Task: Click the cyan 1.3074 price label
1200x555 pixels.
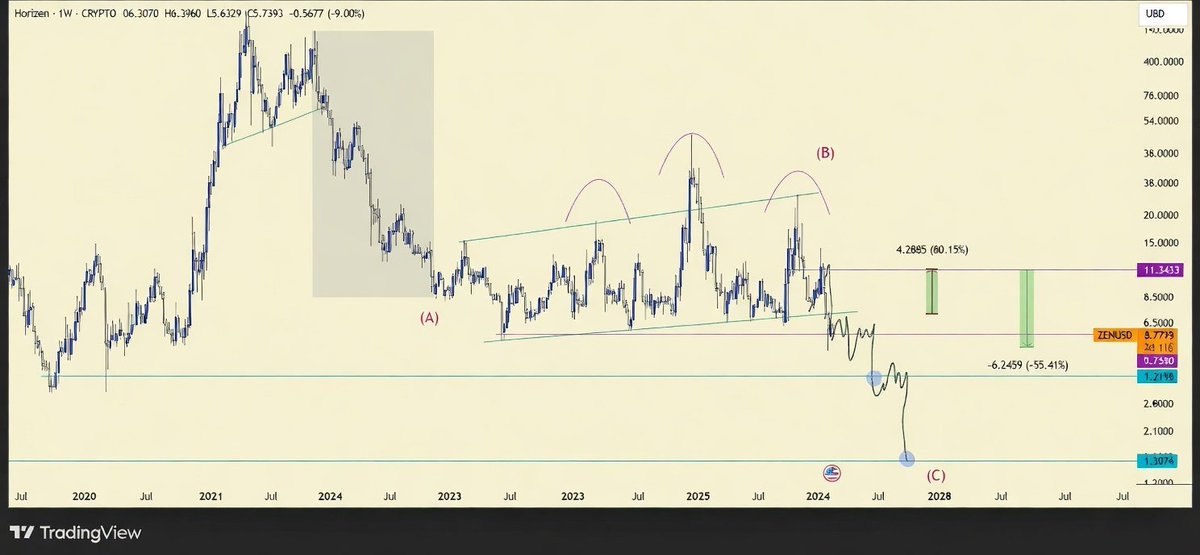Action: [x=1160, y=460]
